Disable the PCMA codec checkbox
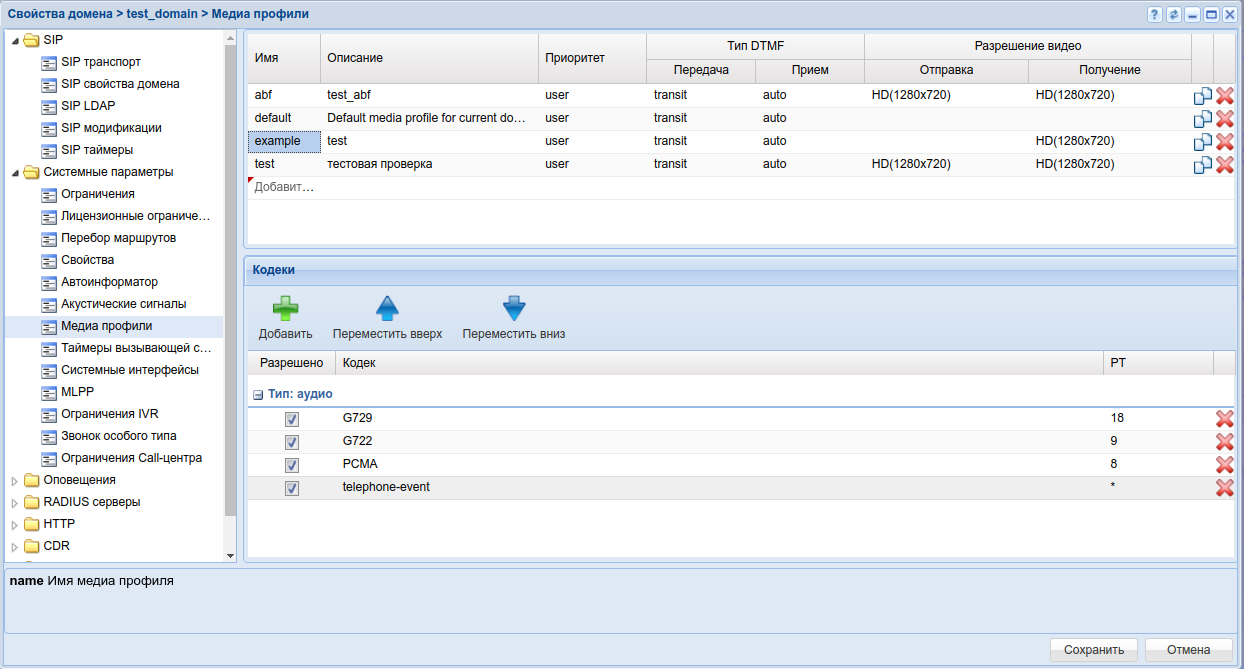This screenshot has height=669, width=1244. click(292, 465)
